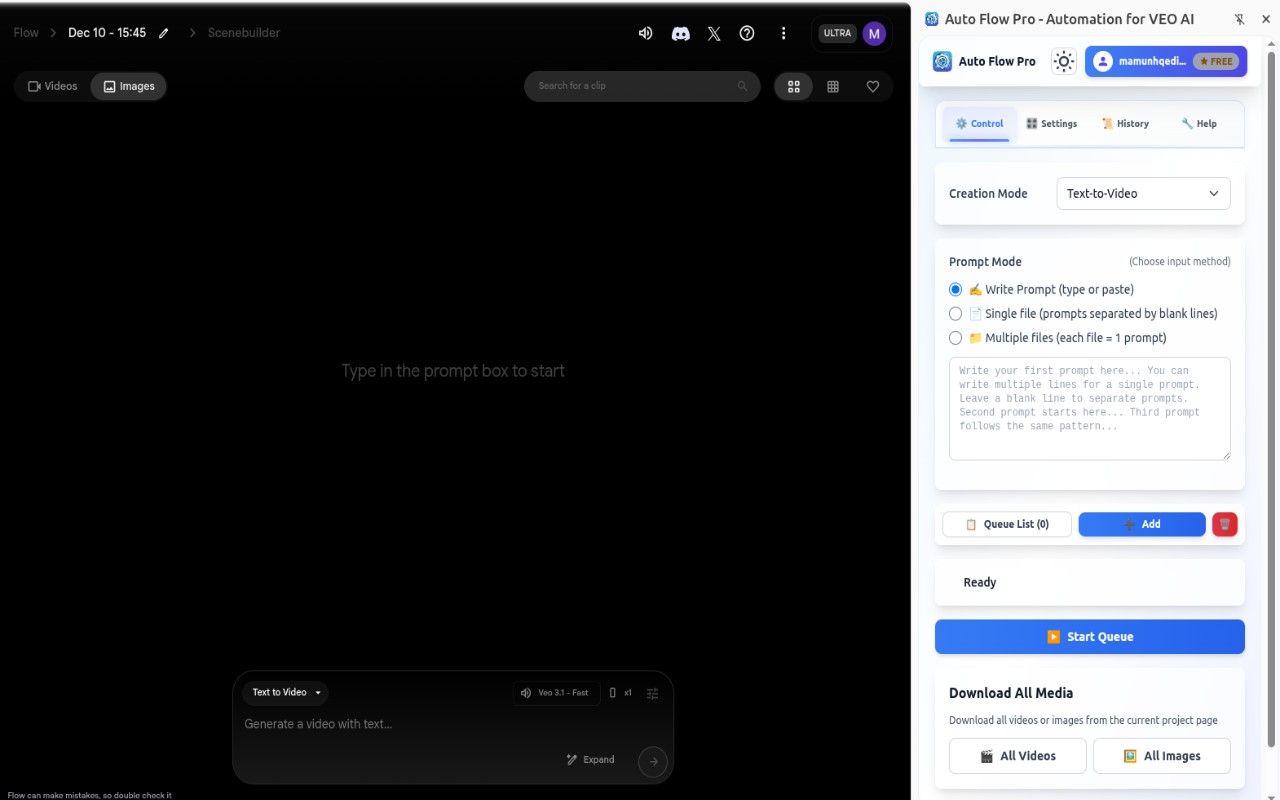Select Multiple files prompt option
The height and width of the screenshot is (800, 1280).
click(955, 337)
